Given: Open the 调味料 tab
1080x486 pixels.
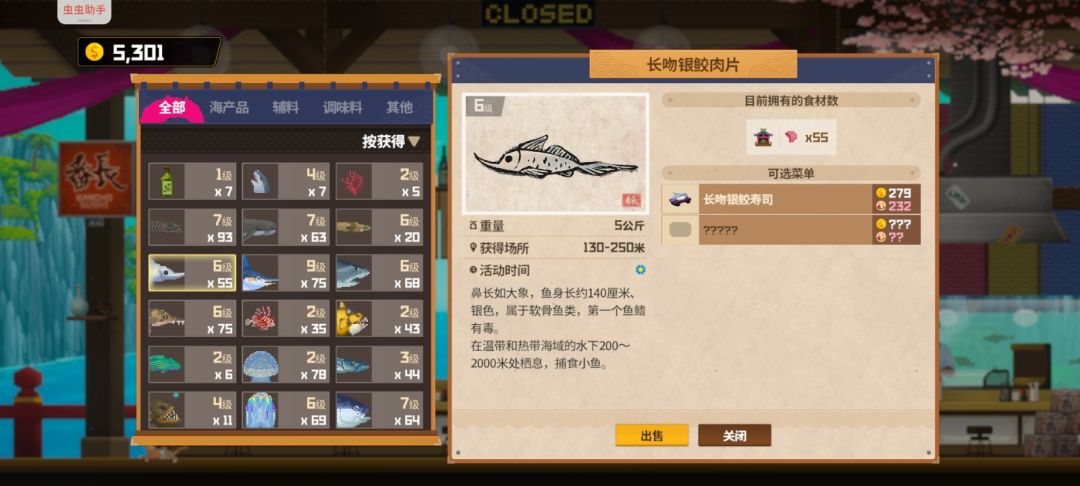Looking at the screenshot, I should coord(342,107).
